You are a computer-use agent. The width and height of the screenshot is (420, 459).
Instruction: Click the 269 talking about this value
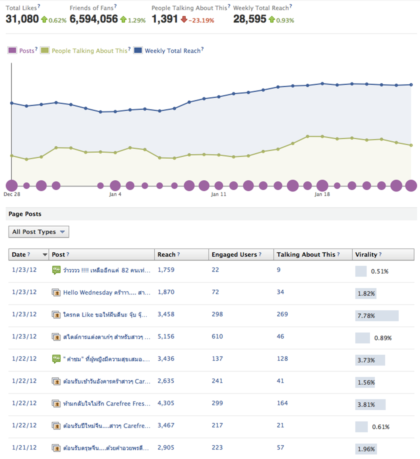coord(282,314)
